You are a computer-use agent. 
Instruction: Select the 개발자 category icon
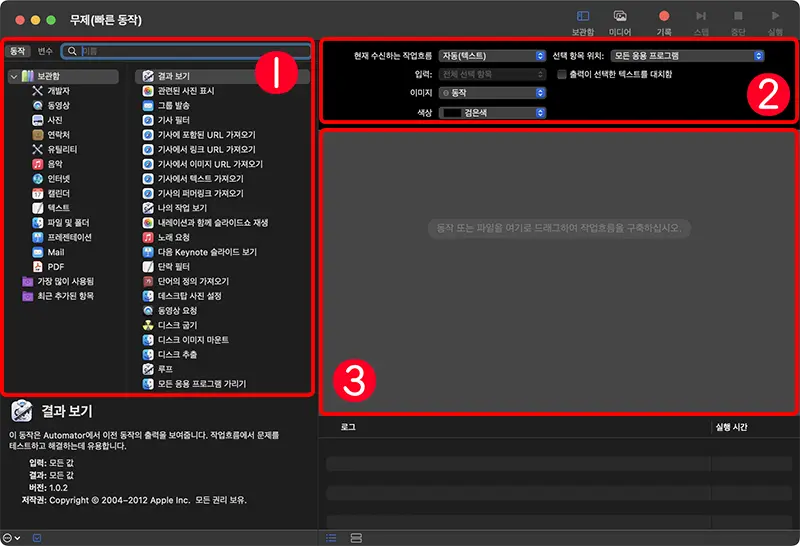click(37, 91)
